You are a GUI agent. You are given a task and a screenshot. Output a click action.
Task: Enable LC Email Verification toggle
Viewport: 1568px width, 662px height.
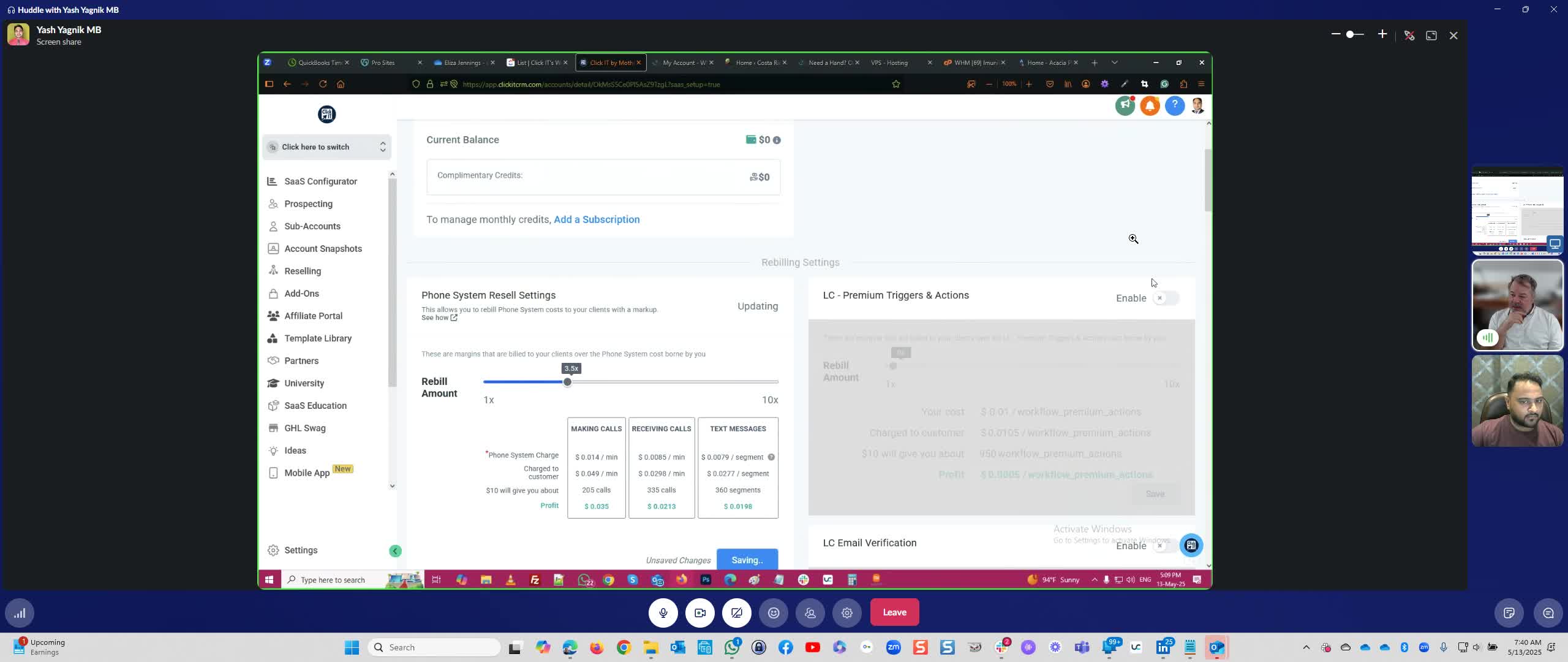coord(1165,546)
